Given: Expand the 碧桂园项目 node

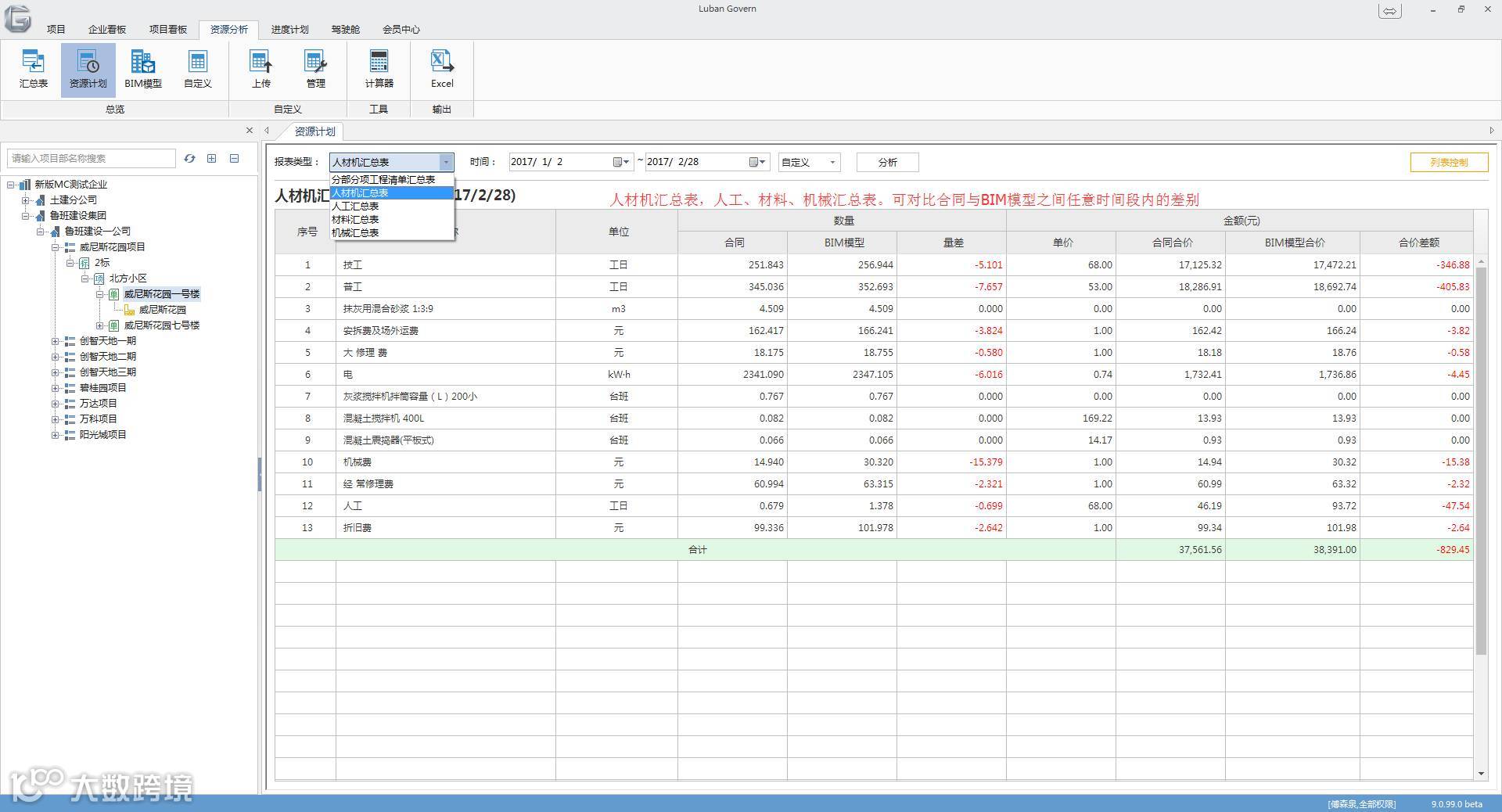Looking at the screenshot, I should (x=56, y=388).
